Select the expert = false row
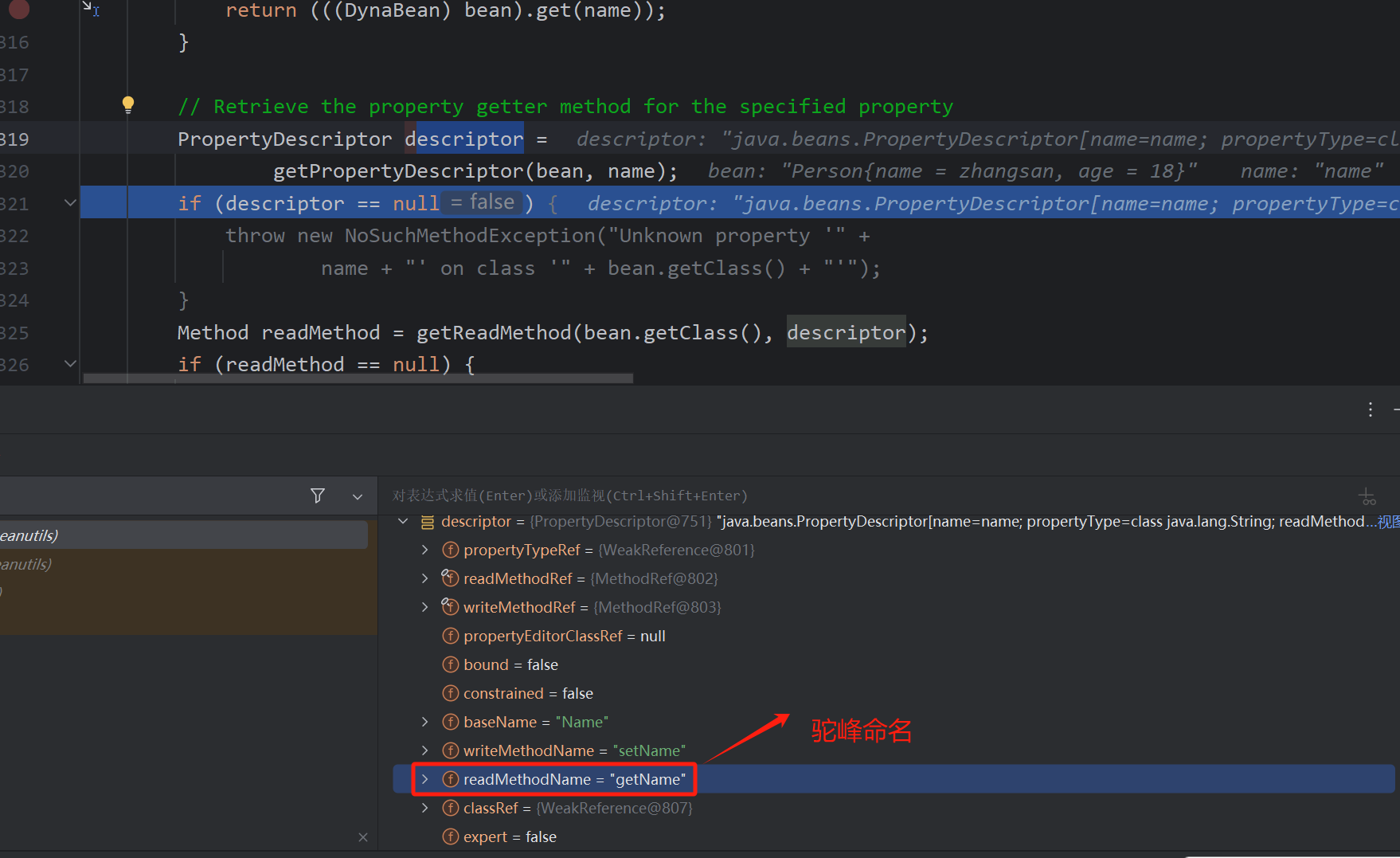Viewport: 1400px width, 858px height. (894, 836)
